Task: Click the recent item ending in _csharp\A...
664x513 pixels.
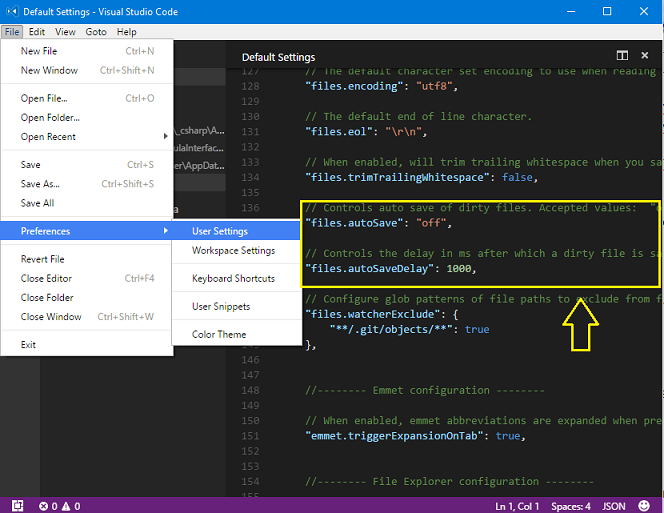Action: [199, 131]
